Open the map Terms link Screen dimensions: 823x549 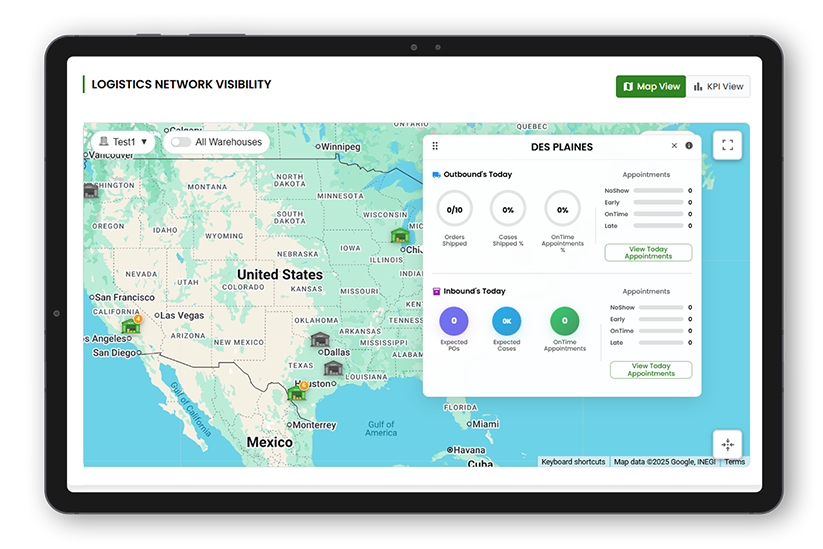click(x=734, y=462)
